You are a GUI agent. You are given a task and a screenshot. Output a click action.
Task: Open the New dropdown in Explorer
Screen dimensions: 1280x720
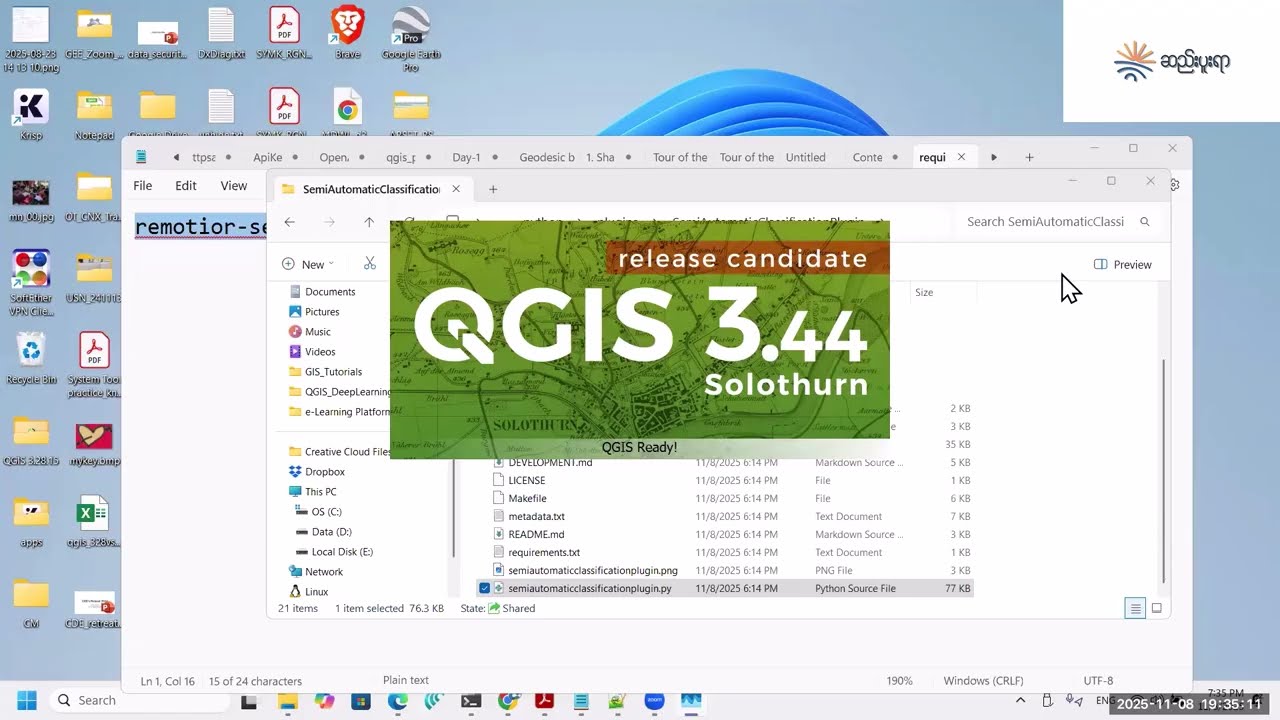(x=308, y=264)
